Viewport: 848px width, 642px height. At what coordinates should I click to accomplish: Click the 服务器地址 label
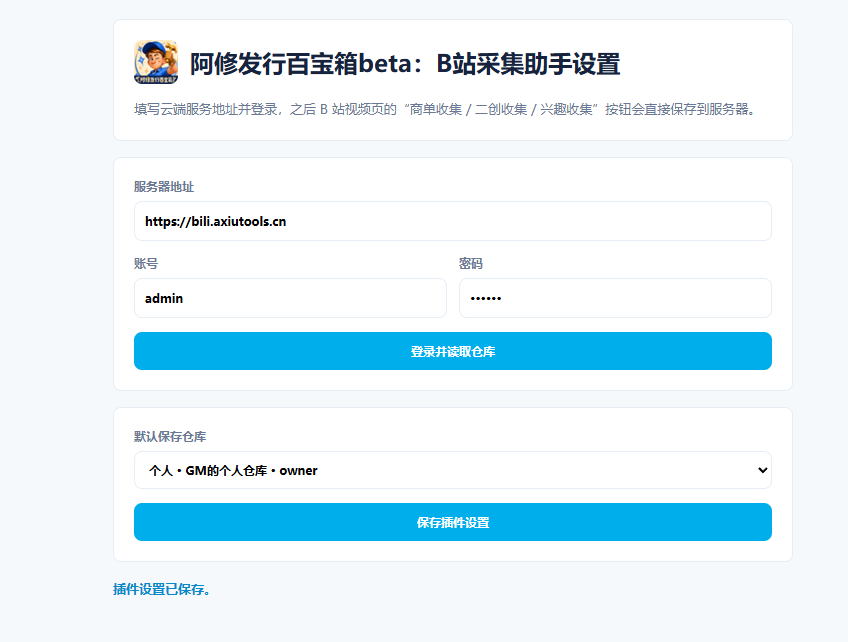tap(164, 187)
